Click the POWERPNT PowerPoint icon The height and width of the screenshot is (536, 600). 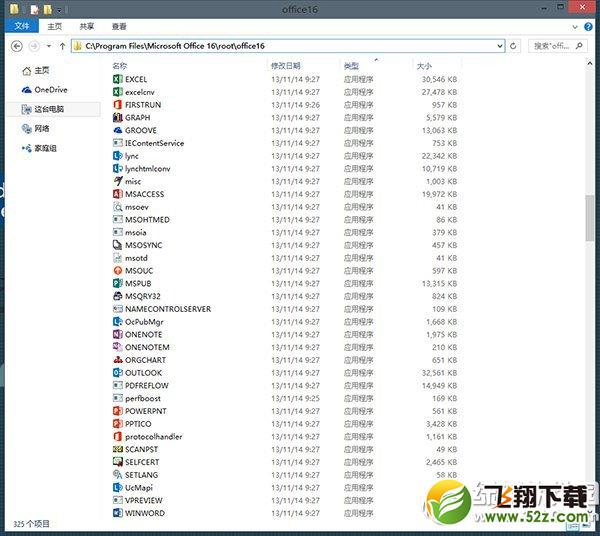click(118, 411)
